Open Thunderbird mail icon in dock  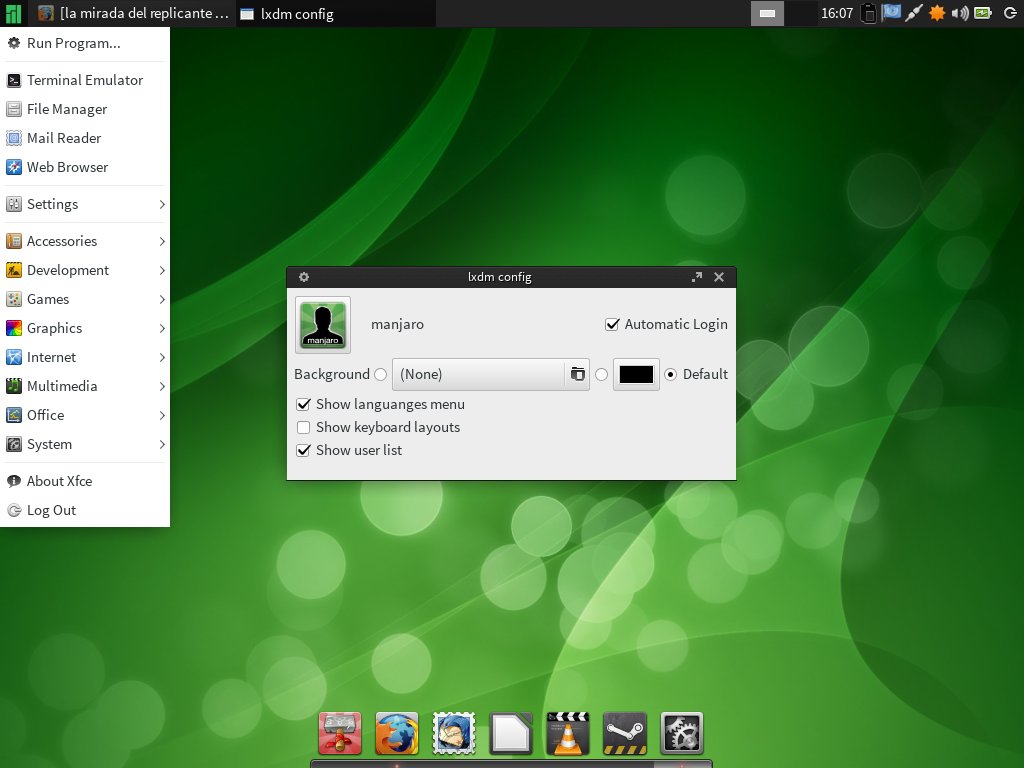pyautogui.click(x=453, y=734)
